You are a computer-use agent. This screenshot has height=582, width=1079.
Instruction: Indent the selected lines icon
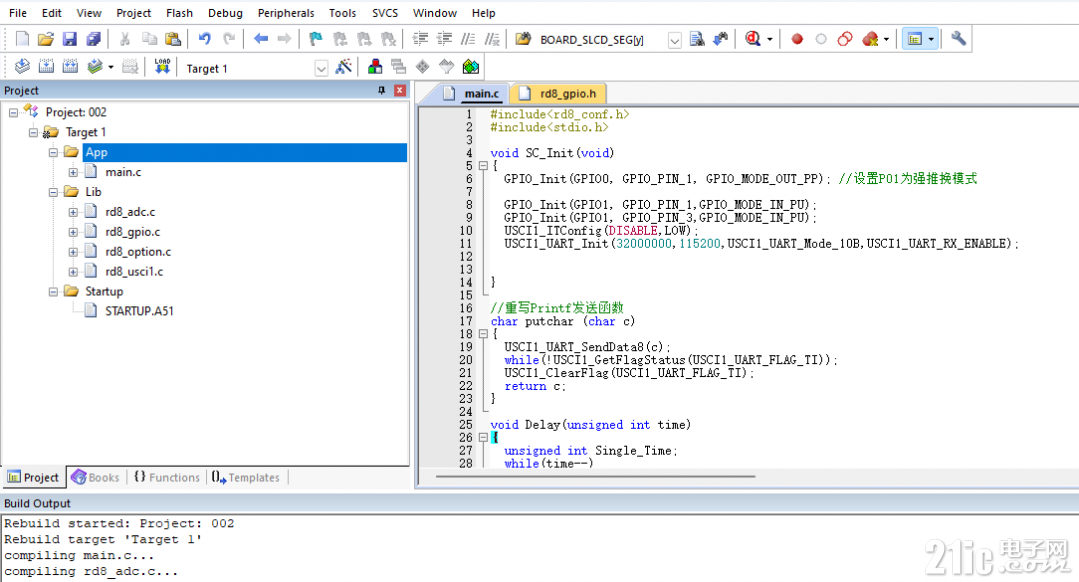pyautogui.click(x=420, y=39)
